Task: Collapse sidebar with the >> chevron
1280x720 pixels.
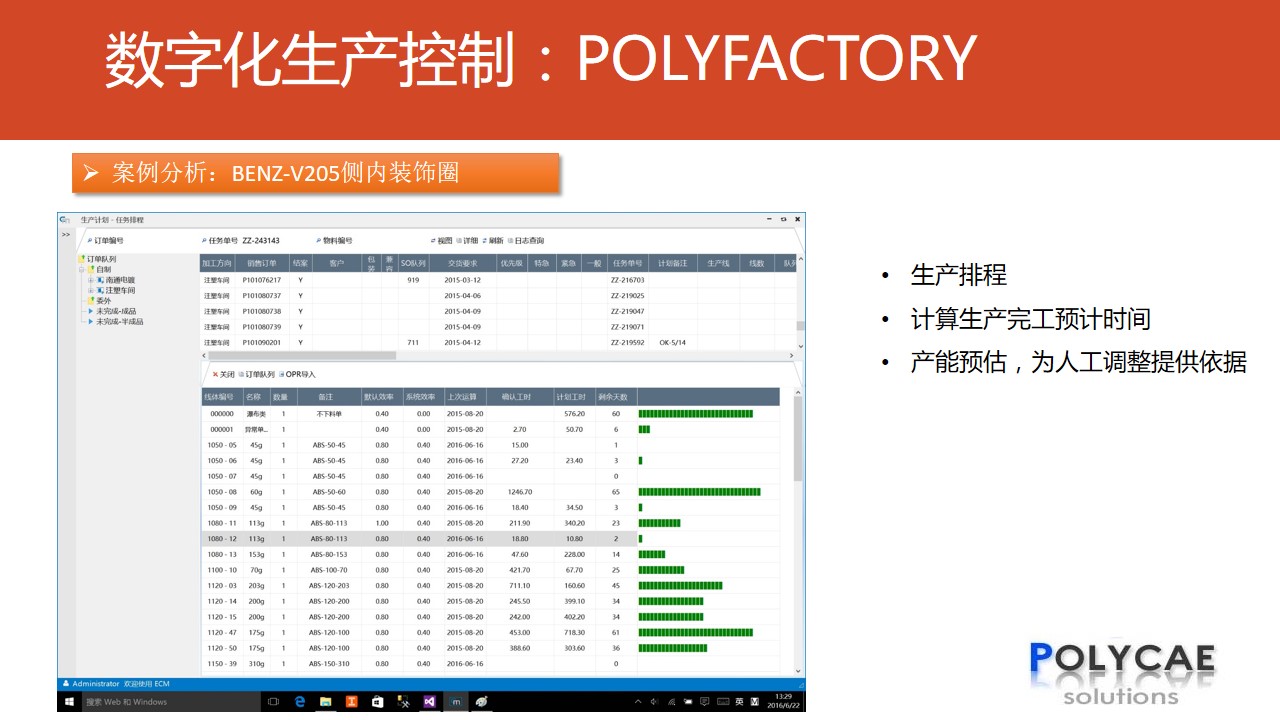Action: pos(65,235)
